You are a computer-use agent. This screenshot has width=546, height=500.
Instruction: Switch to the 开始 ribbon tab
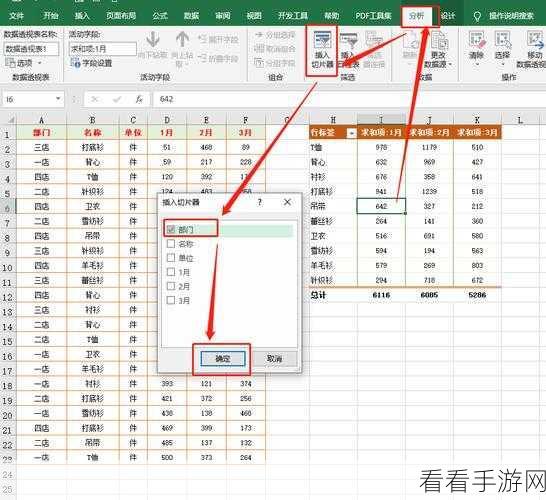[51, 16]
